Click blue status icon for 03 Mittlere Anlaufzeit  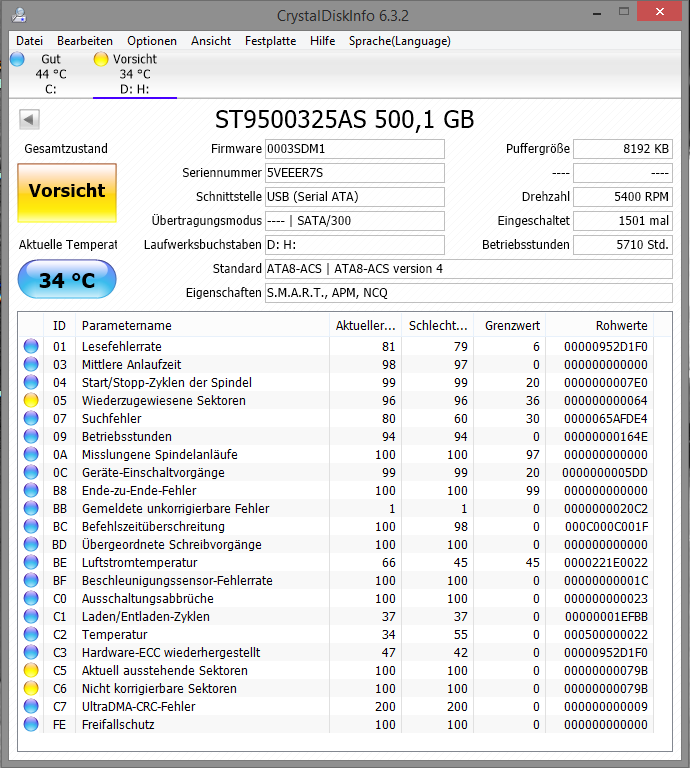tap(31, 364)
